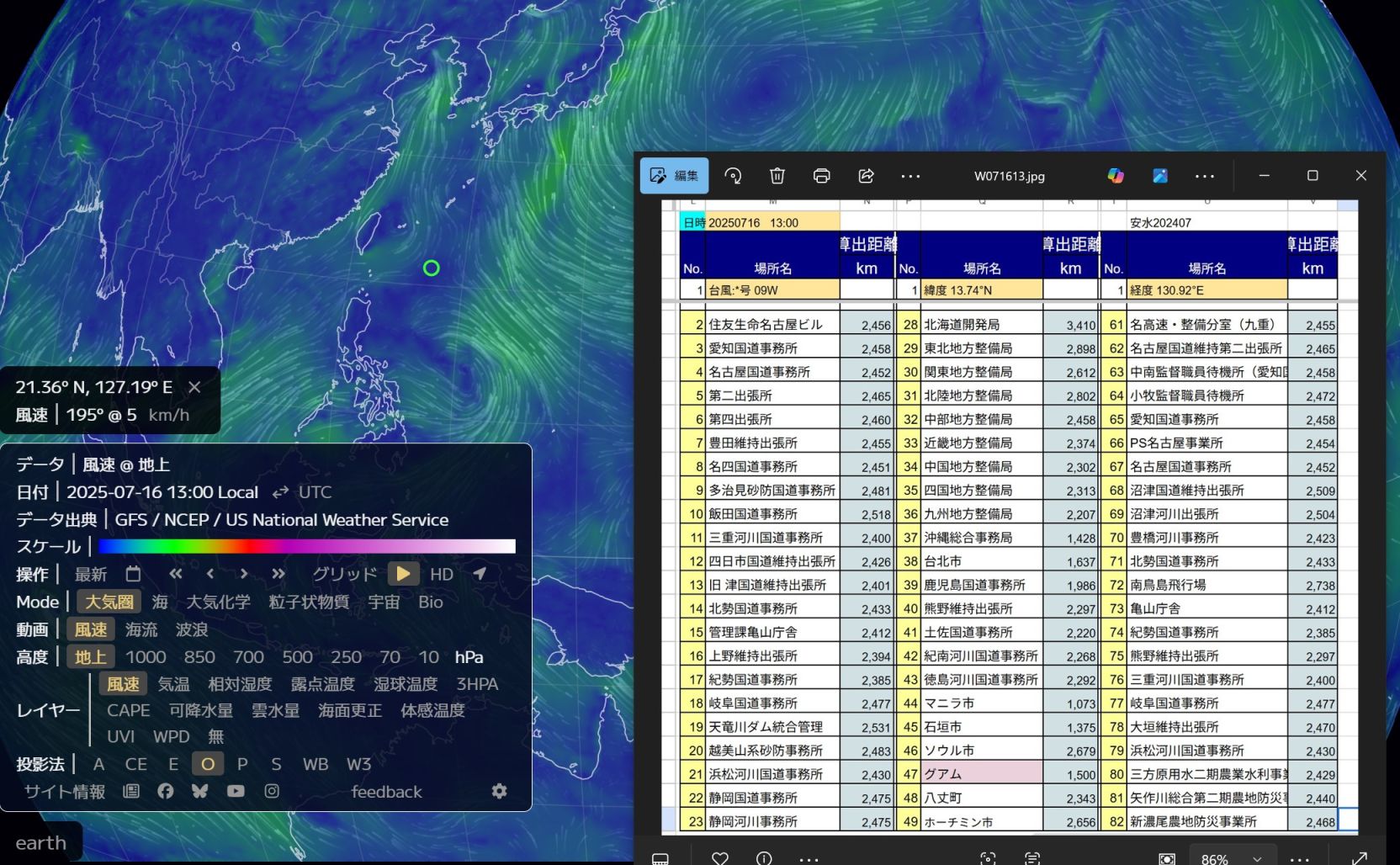
Task: Show image file information
Action: (x=764, y=858)
